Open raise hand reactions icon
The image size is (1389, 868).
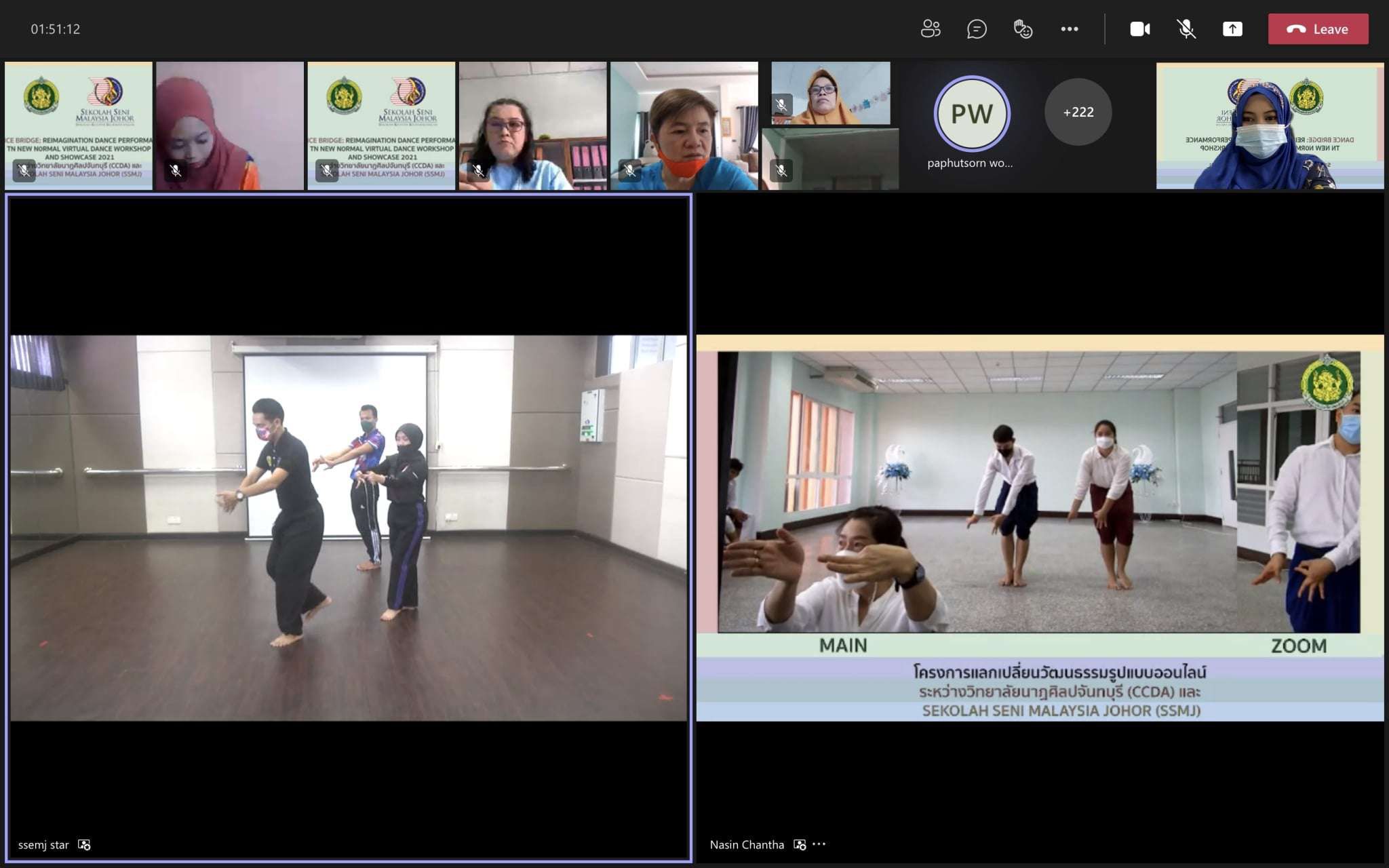point(1023,29)
